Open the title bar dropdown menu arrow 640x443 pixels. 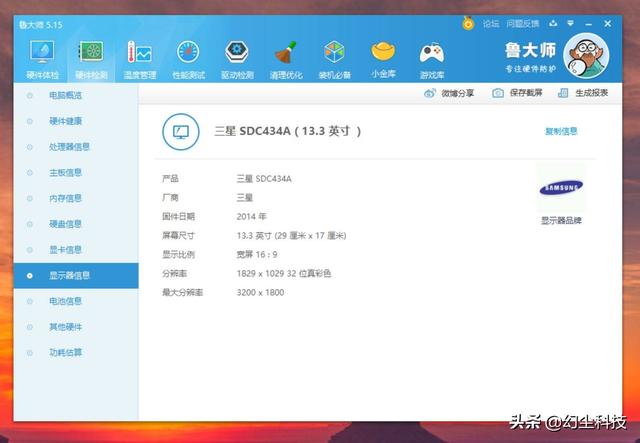[571, 24]
